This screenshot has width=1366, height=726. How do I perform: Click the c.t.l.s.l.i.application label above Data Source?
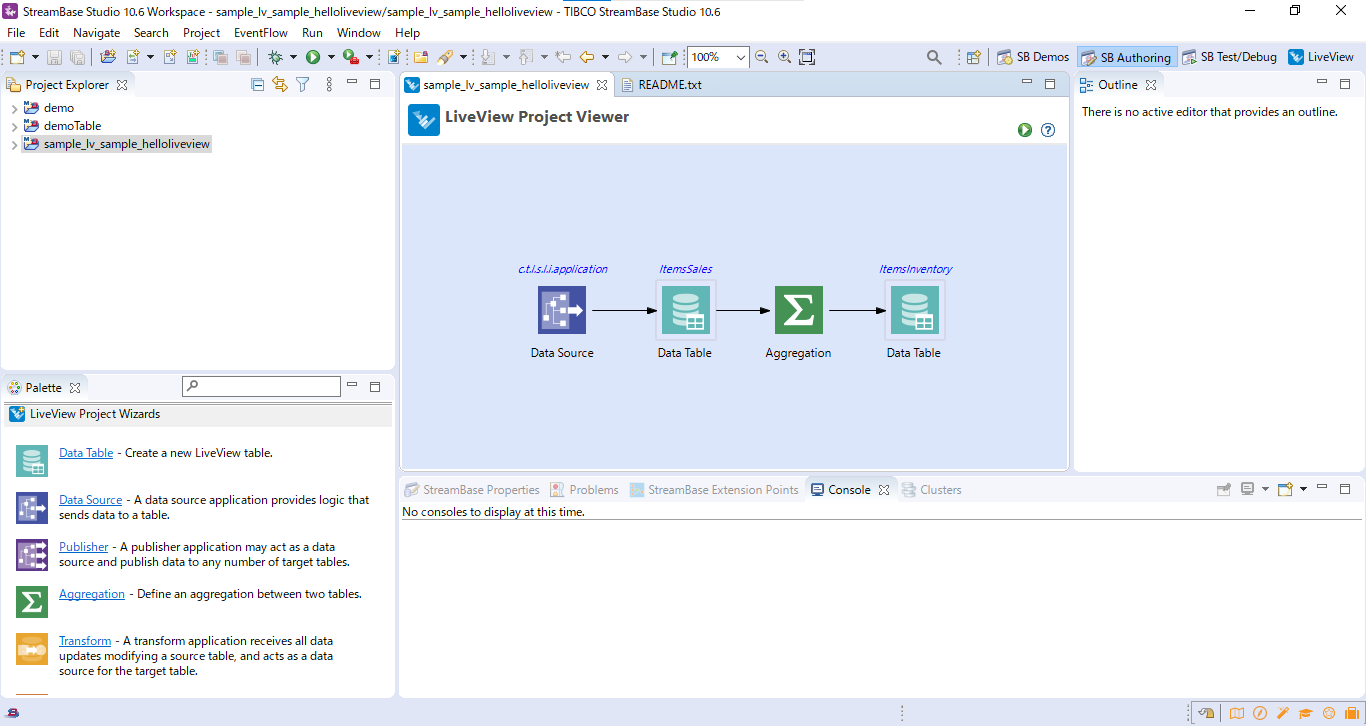[562, 269]
